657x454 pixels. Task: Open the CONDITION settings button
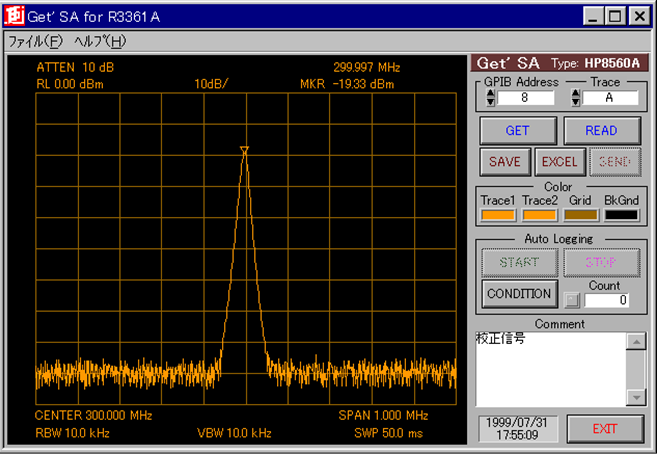coord(519,294)
